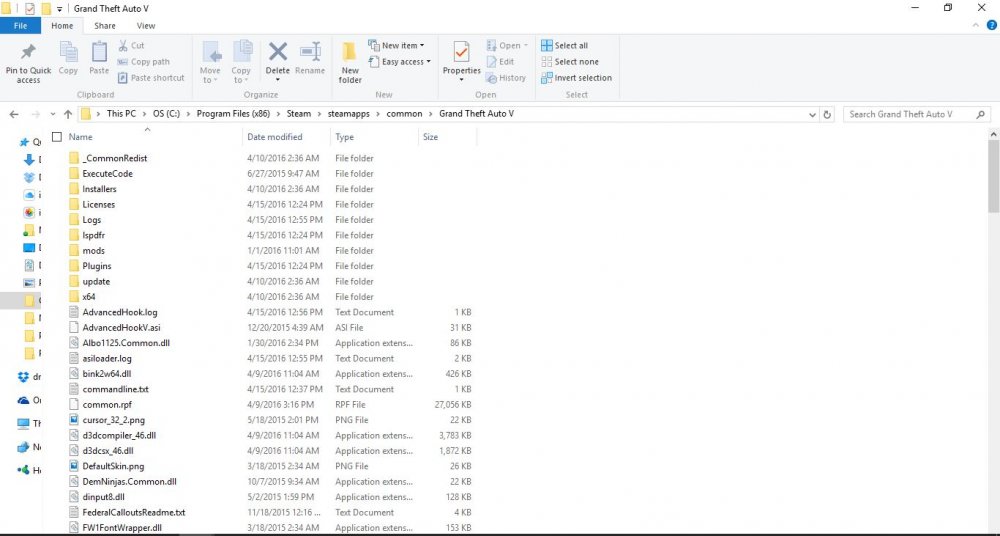Click Copy path in ribbon
This screenshot has height=536, width=1000.
coord(143,62)
